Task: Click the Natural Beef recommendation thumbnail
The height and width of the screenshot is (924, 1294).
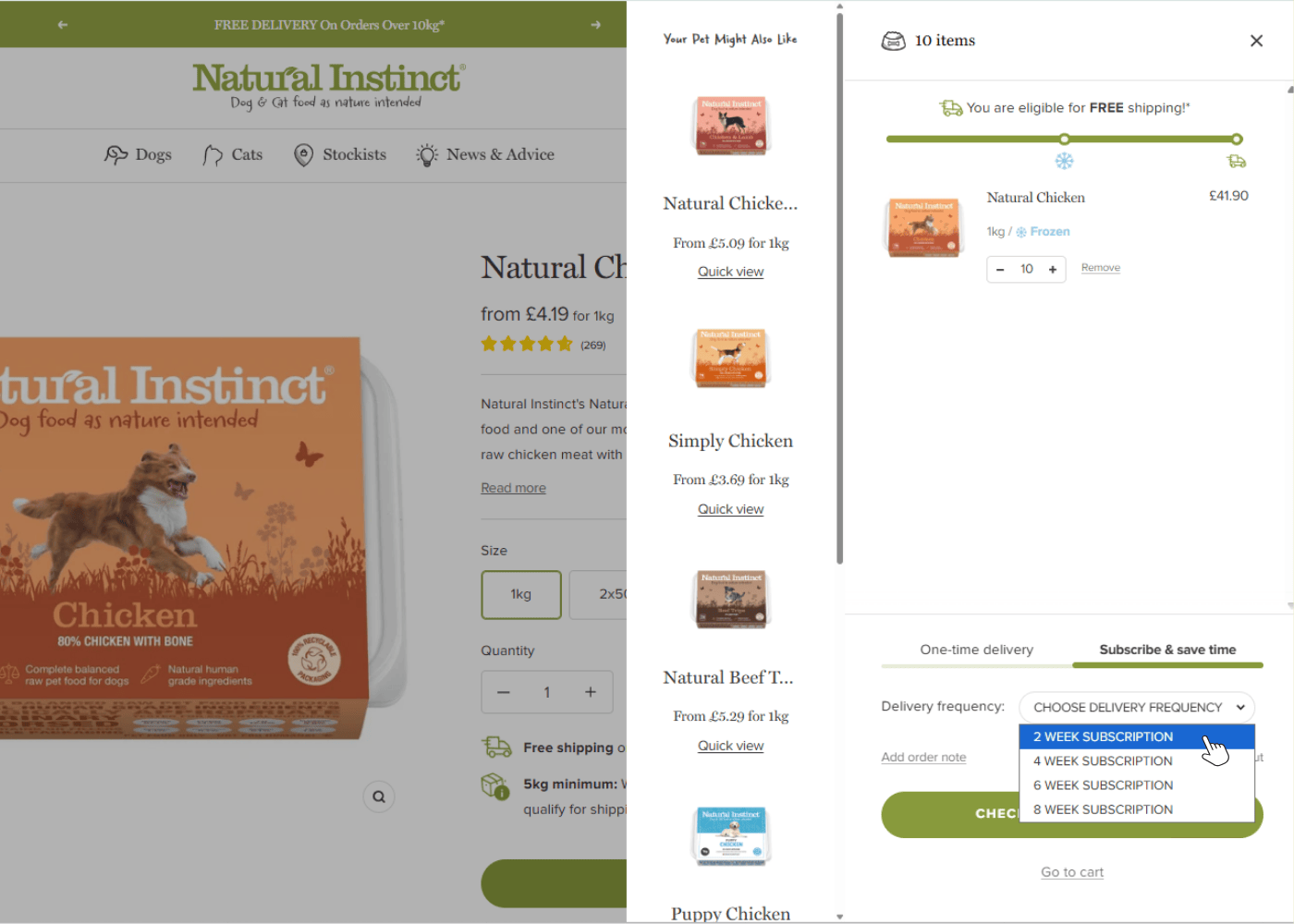Action: coord(730,599)
